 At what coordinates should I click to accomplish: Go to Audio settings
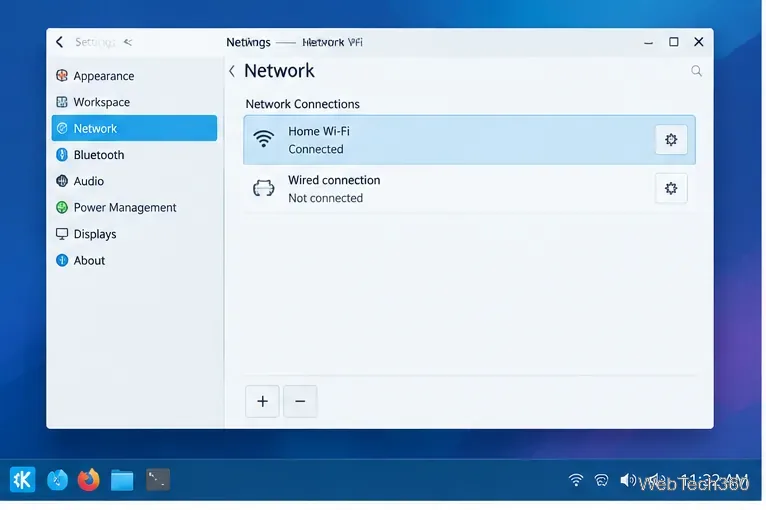(x=134, y=181)
